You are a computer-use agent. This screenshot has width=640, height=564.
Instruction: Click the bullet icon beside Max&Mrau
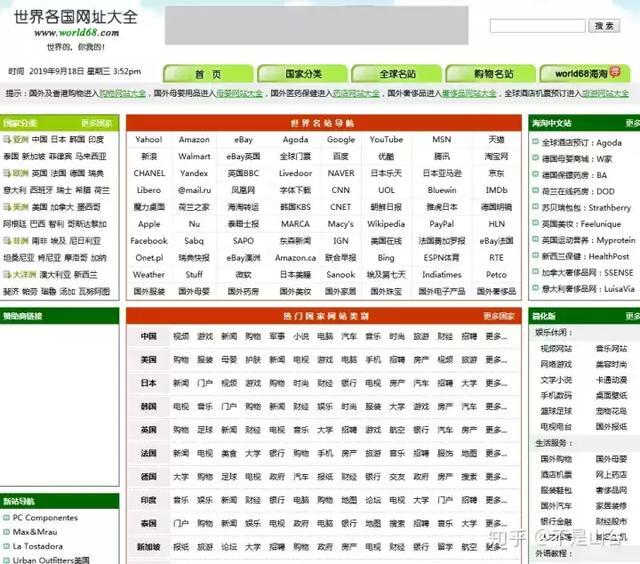pyautogui.click(x=6, y=532)
